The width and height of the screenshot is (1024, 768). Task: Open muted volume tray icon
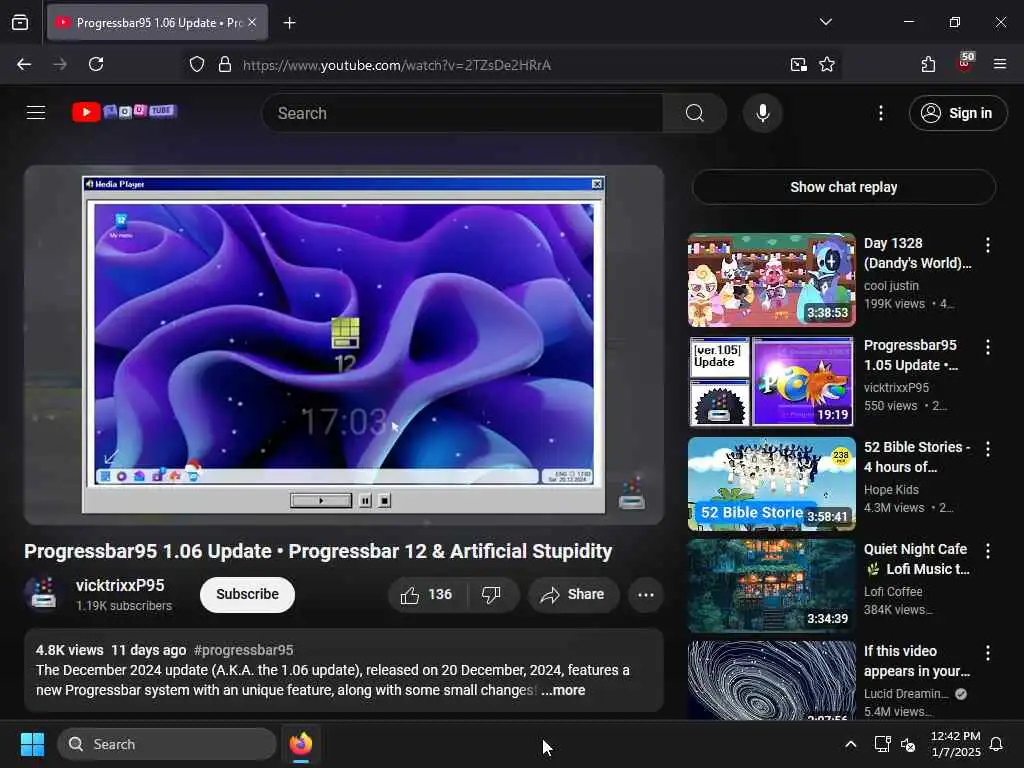(908, 744)
